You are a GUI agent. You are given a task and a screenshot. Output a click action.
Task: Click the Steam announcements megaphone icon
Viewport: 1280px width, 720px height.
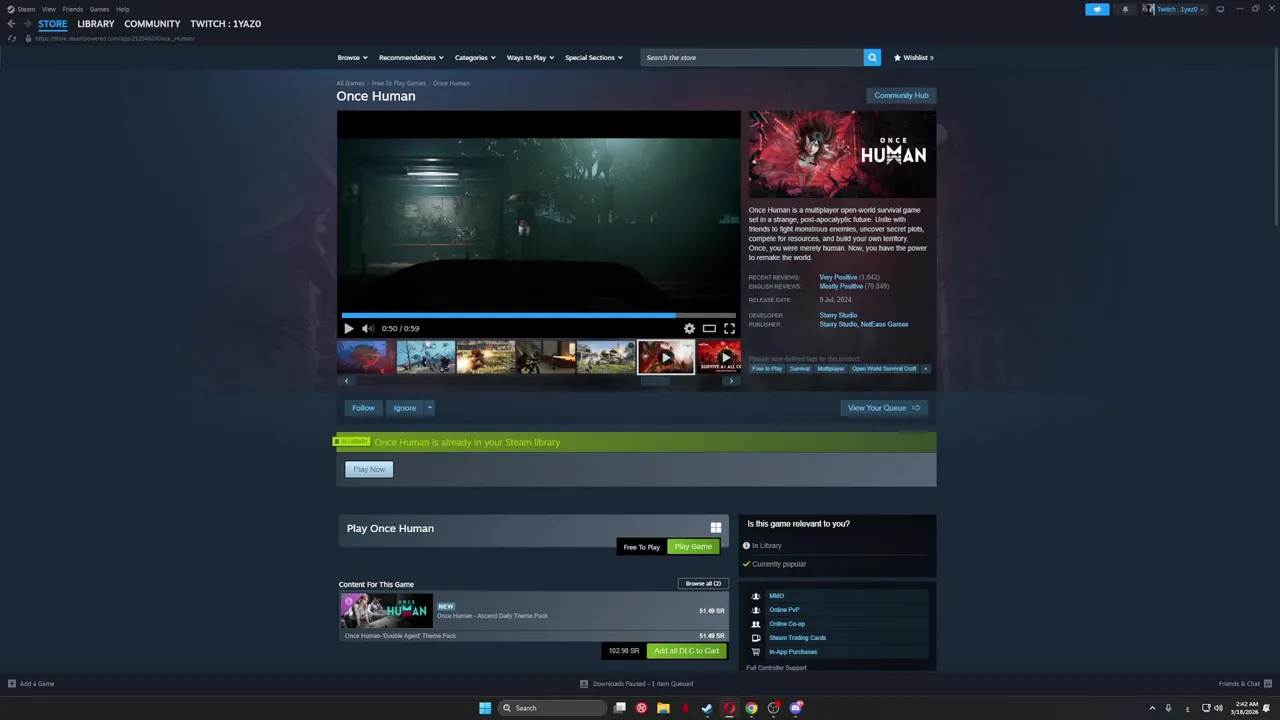pos(1097,9)
